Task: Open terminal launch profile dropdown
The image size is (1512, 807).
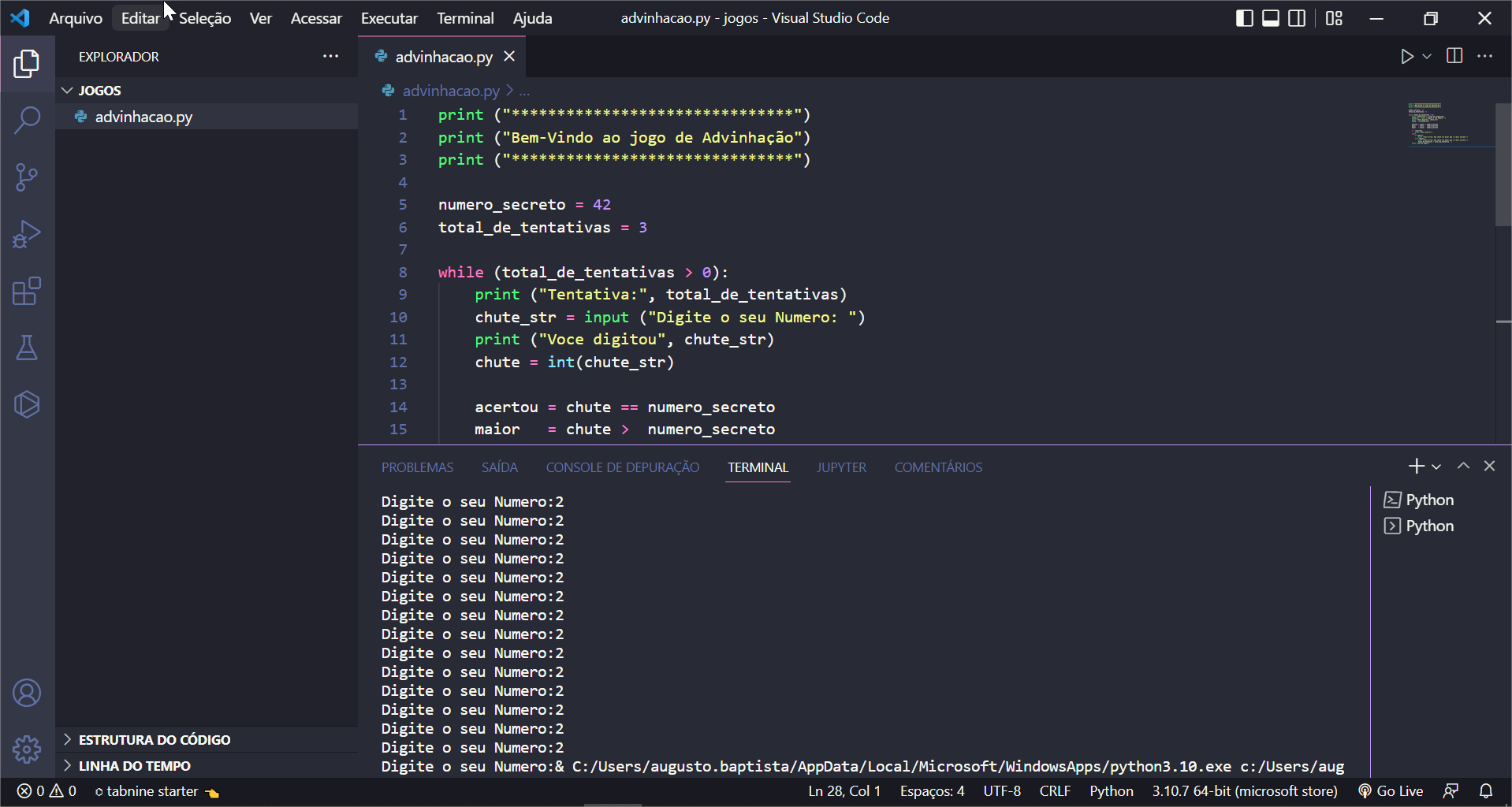Action: [1436, 467]
